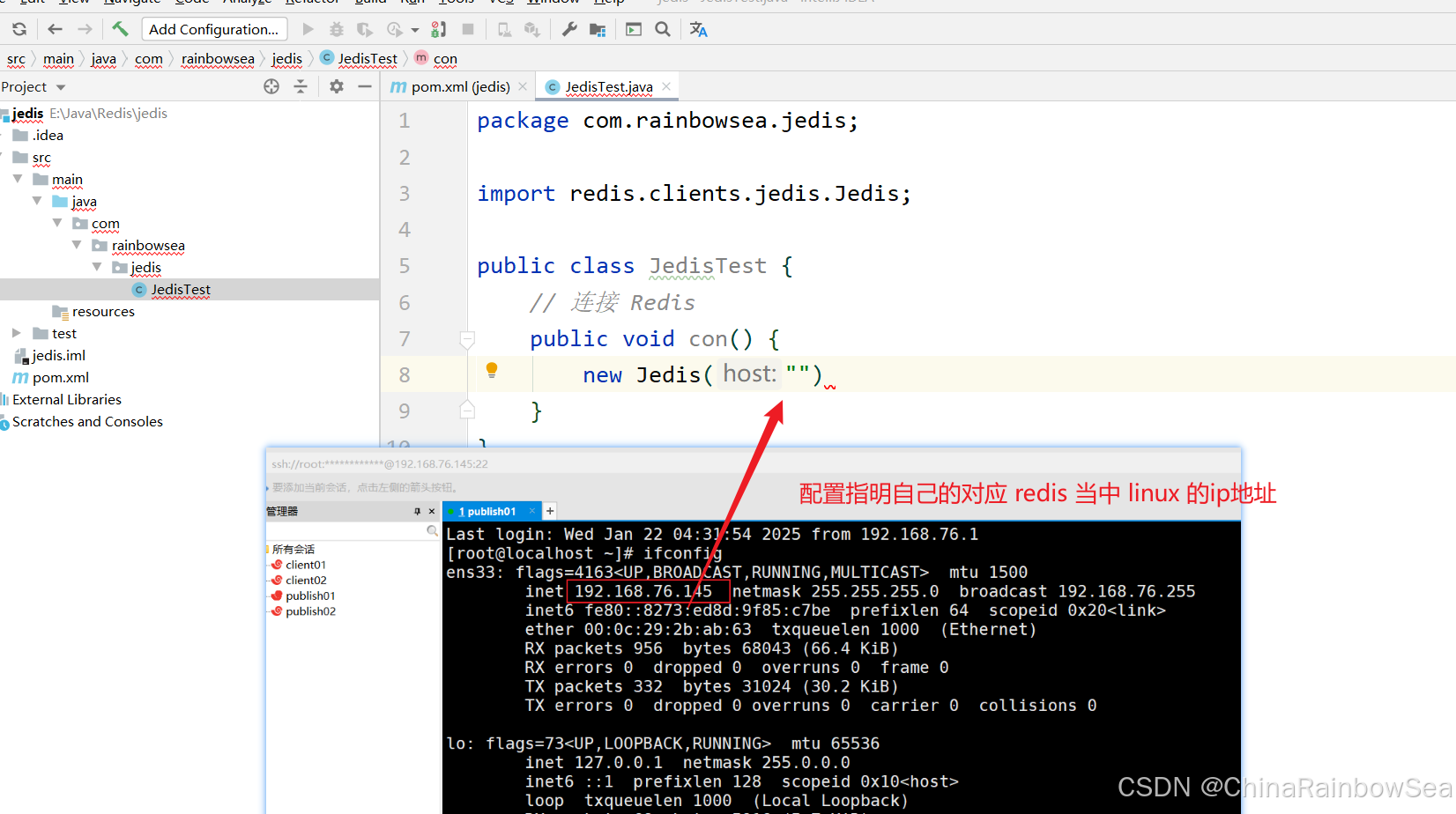Viewport: 1456px width, 814px height.
Task: Open the Add Configuration dropdown
Action: 214,29
